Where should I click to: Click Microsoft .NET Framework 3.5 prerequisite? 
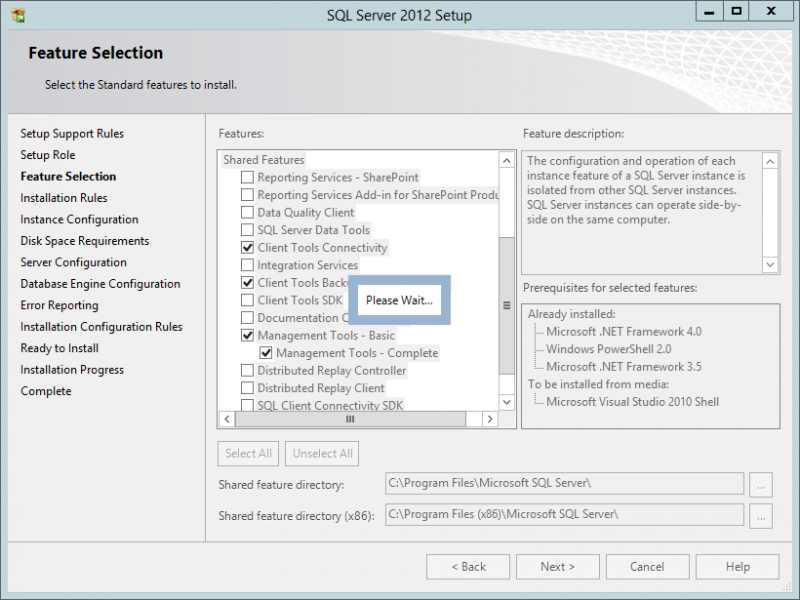[623, 367]
